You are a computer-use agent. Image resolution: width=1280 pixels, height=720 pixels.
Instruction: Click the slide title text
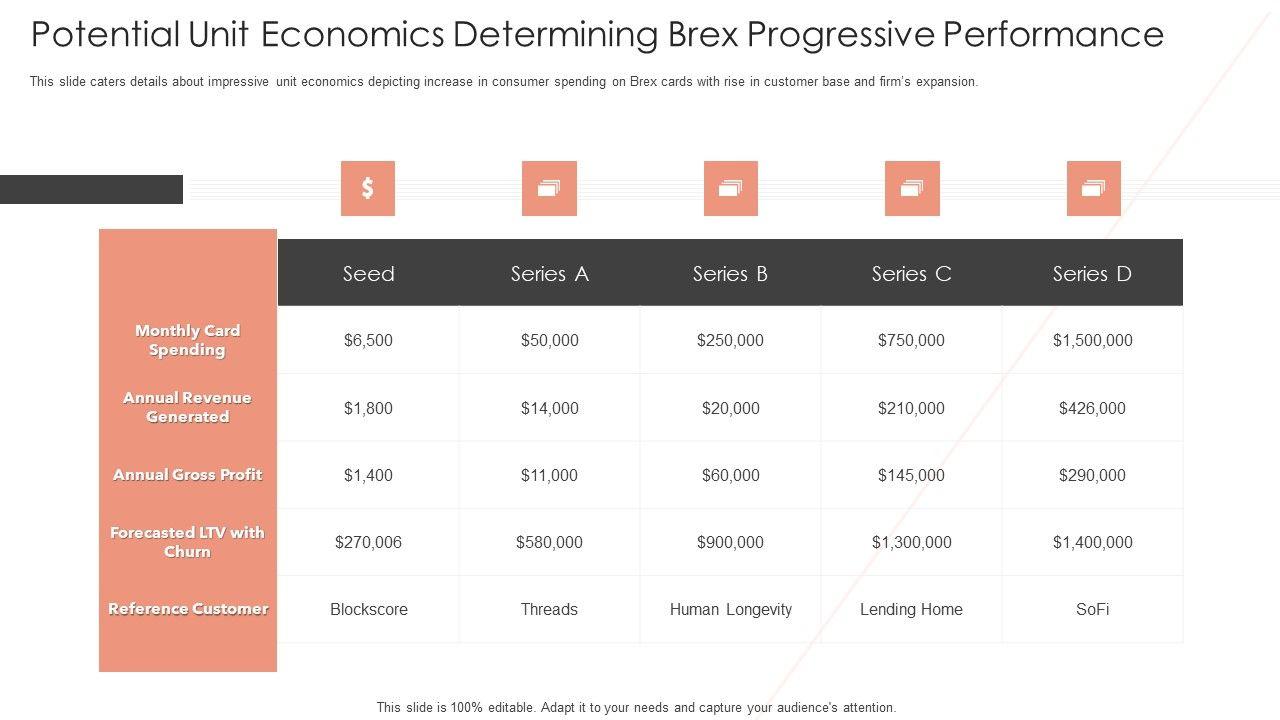pyautogui.click(x=597, y=34)
